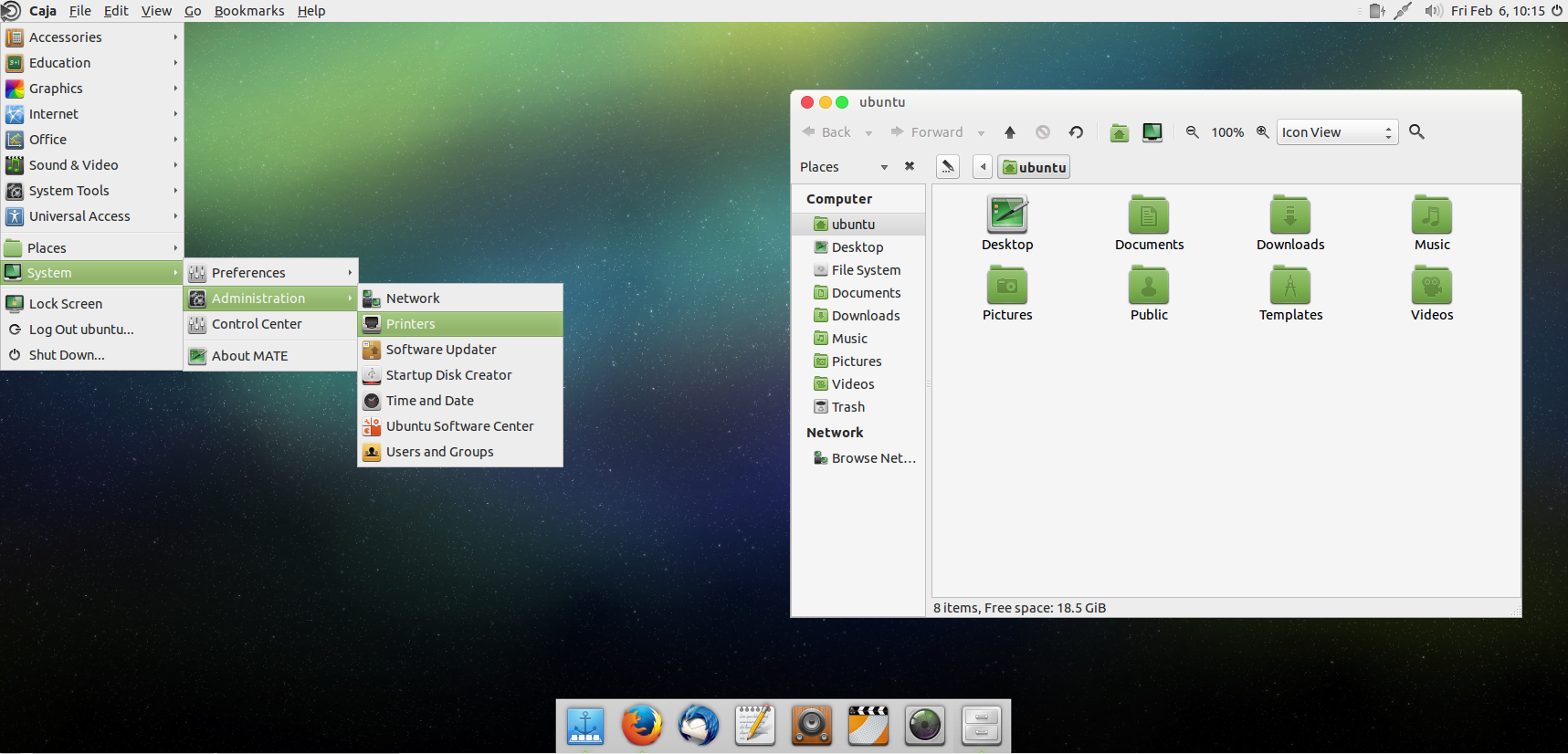Viewport: 1568px width, 754px height.
Task: Open the webcam app in dock
Action: [925, 726]
